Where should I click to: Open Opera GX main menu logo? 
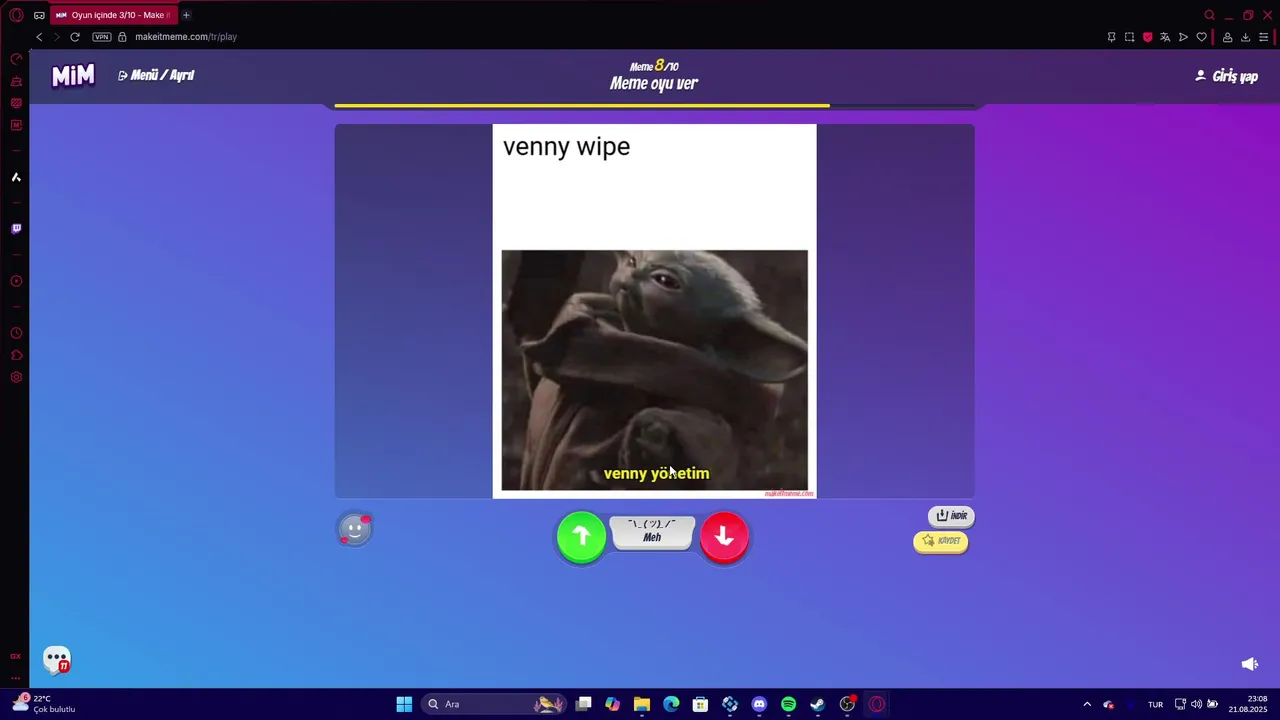pyautogui.click(x=15, y=15)
